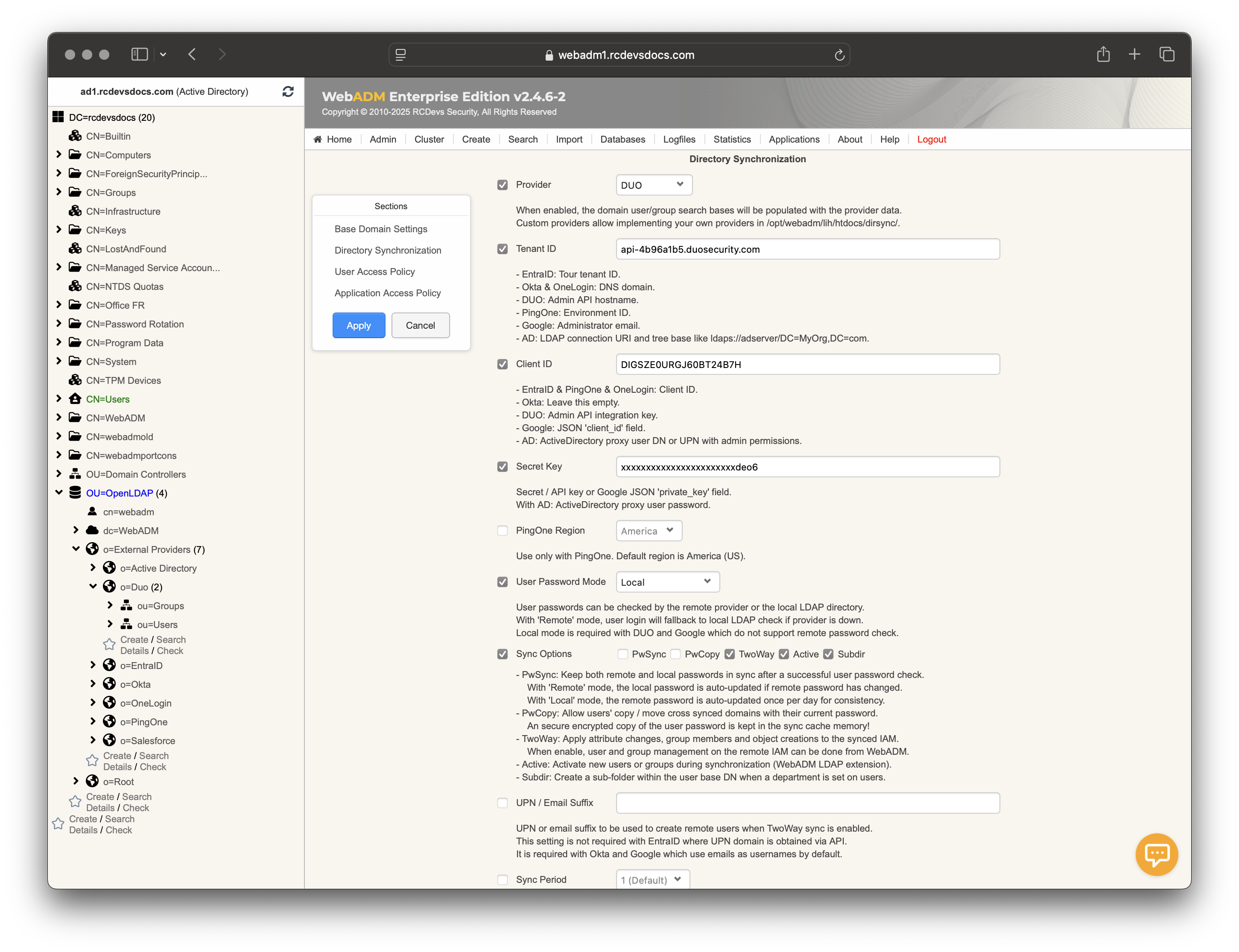Click the o=Okta globe icon
This screenshot has height=952, width=1239.
[x=109, y=684]
